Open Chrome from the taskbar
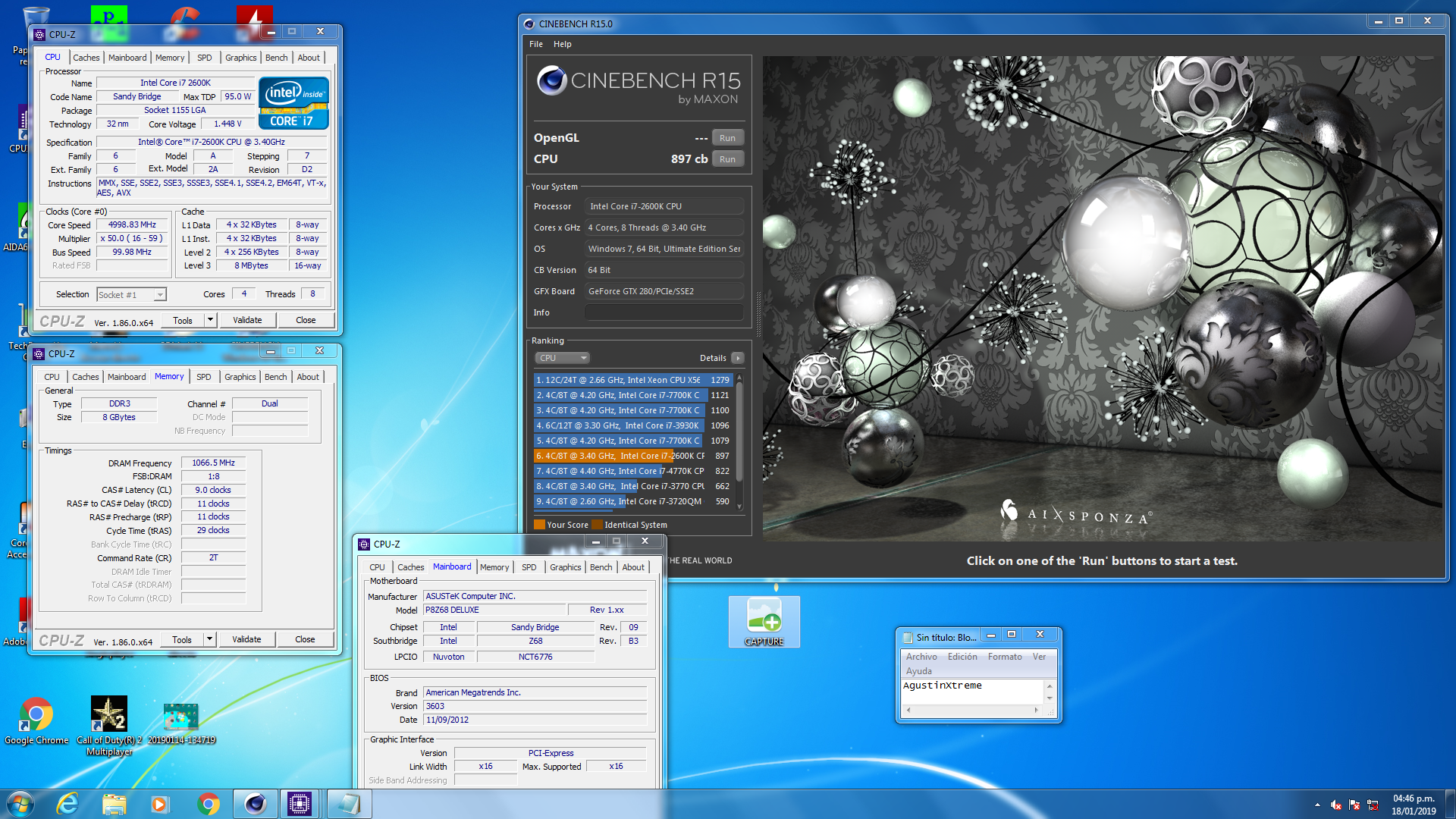Viewport: 1456px width, 819px height. 208,804
